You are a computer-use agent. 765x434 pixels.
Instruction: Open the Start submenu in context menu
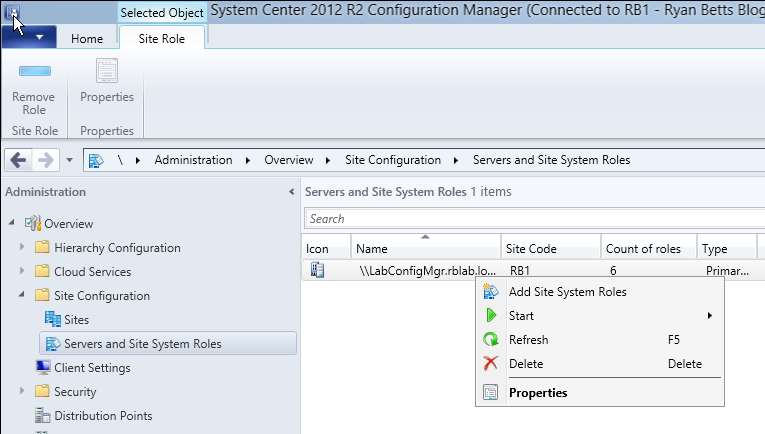600,316
